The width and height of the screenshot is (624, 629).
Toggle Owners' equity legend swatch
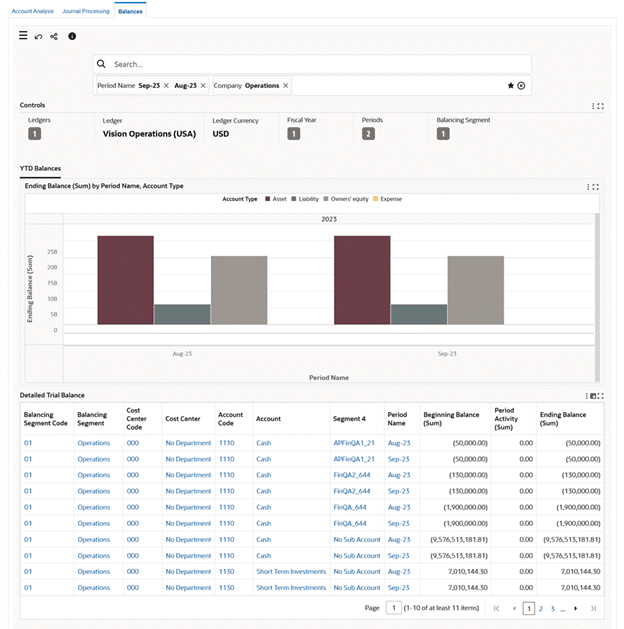pos(326,199)
